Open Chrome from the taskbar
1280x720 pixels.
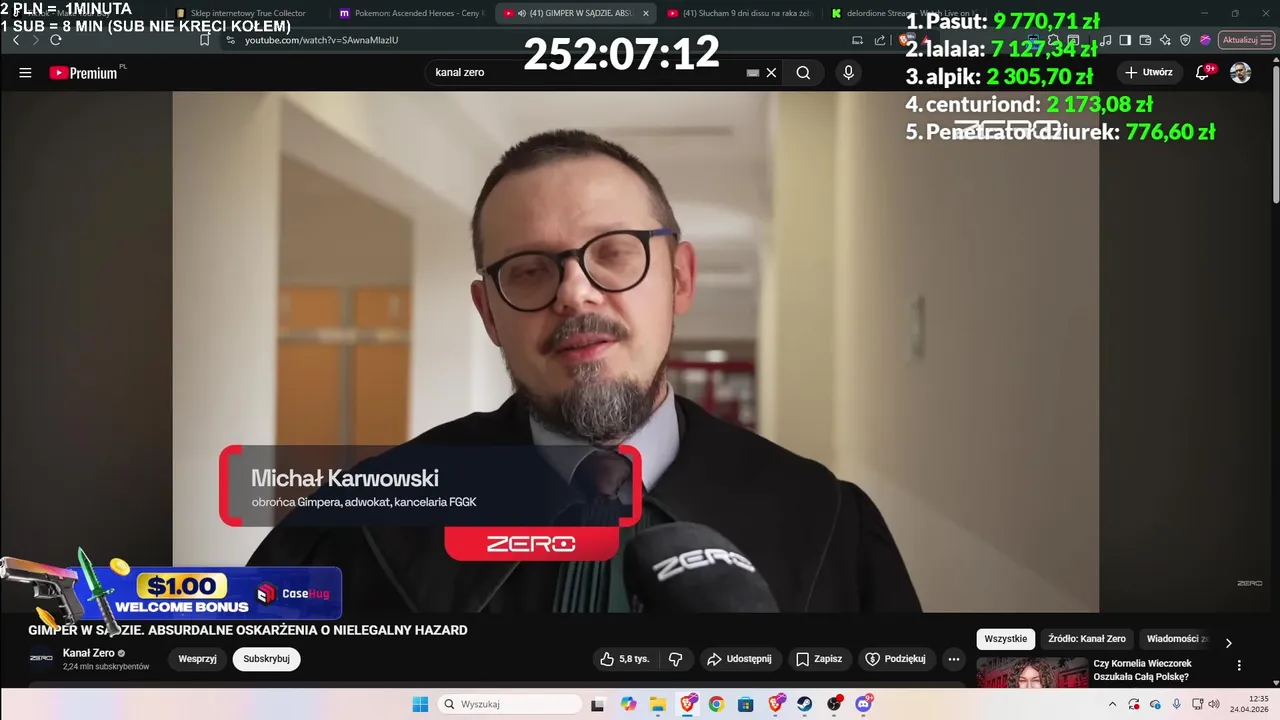716,704
